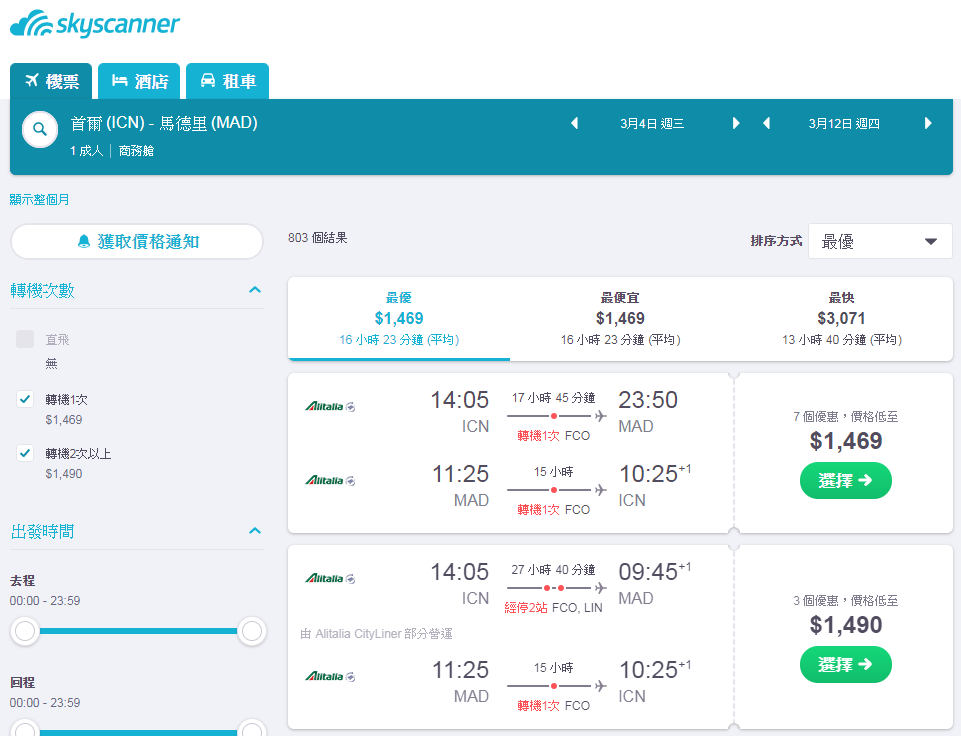The height and width of the screenshot is (736, 961).
Task: Go to previous departure date arrow
Action: point(574,123)
